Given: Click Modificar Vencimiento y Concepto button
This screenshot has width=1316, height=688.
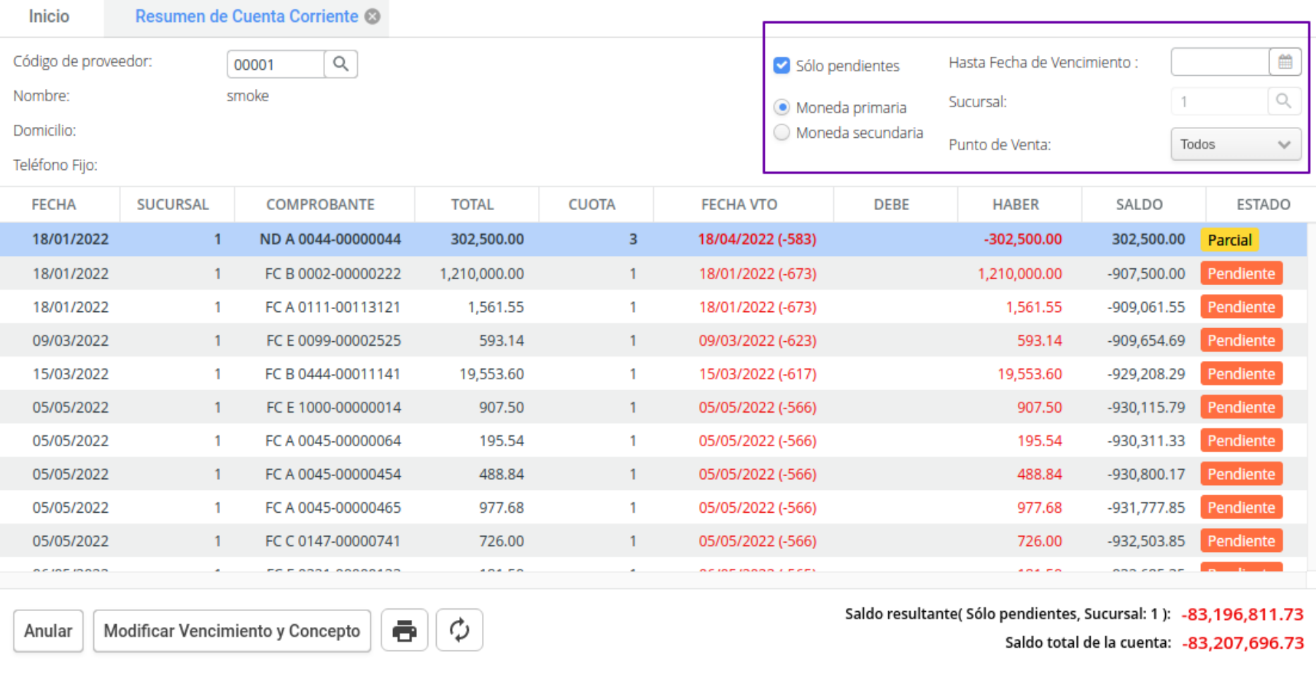Looking at the screenshot, I should coord(232,631).
